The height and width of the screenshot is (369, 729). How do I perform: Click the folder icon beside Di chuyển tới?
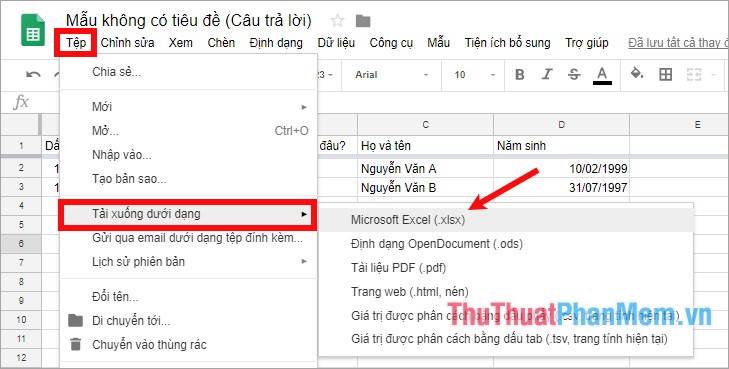pos(75,320)
